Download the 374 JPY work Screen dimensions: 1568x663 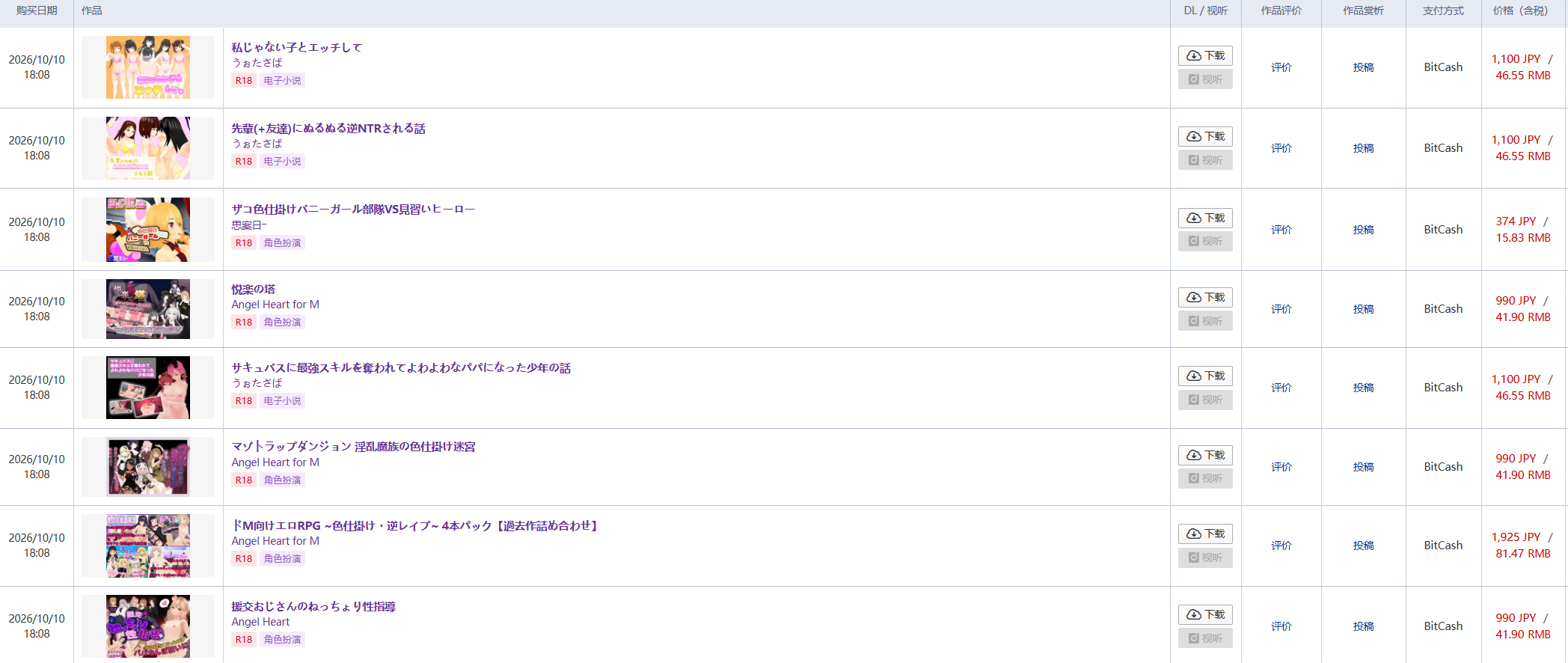click(x=1205, y=218)
